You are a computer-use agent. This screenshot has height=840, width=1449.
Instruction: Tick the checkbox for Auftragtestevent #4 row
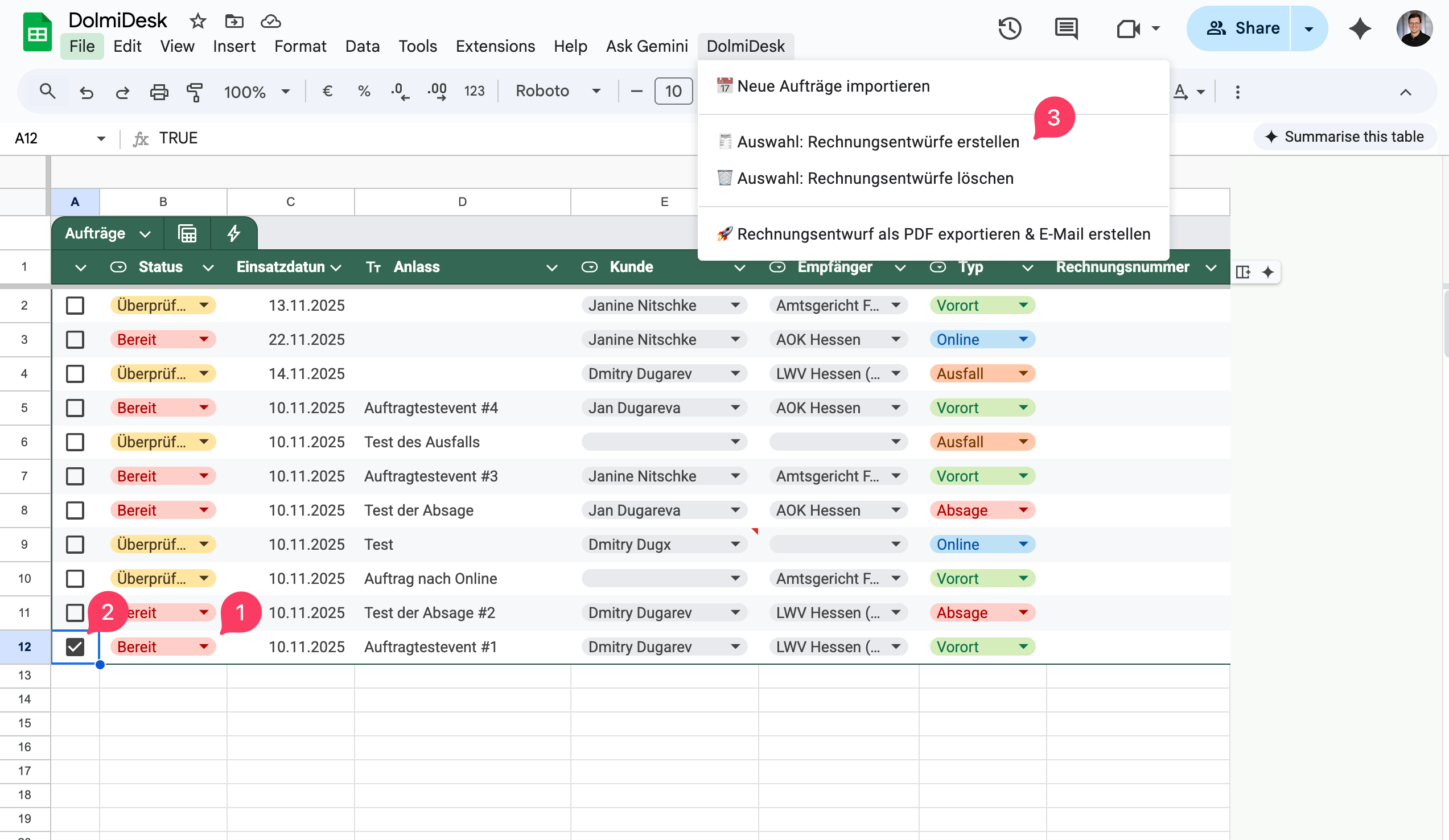75,407
